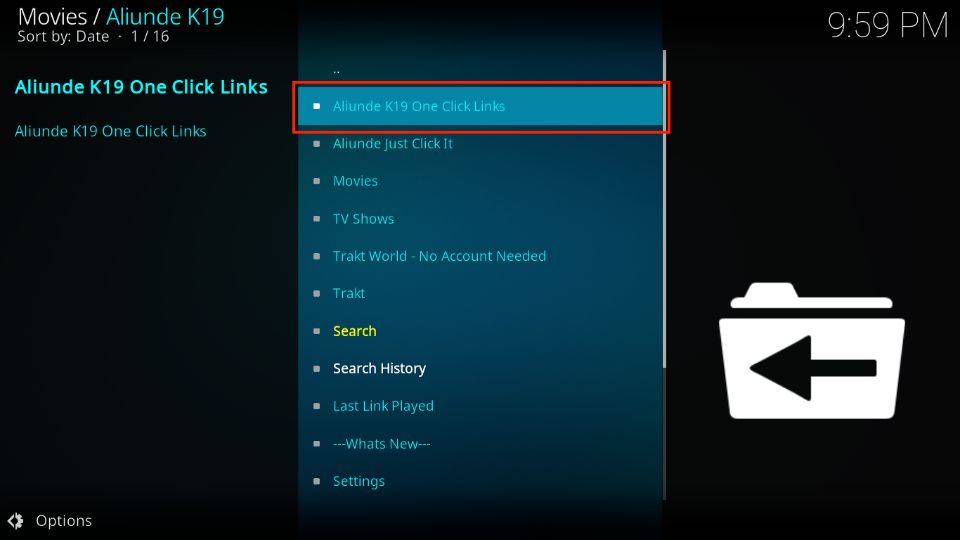960x540 pixels.
Task: Click the bullet icon beside TV Shows
Action: (x=317, y=219)
